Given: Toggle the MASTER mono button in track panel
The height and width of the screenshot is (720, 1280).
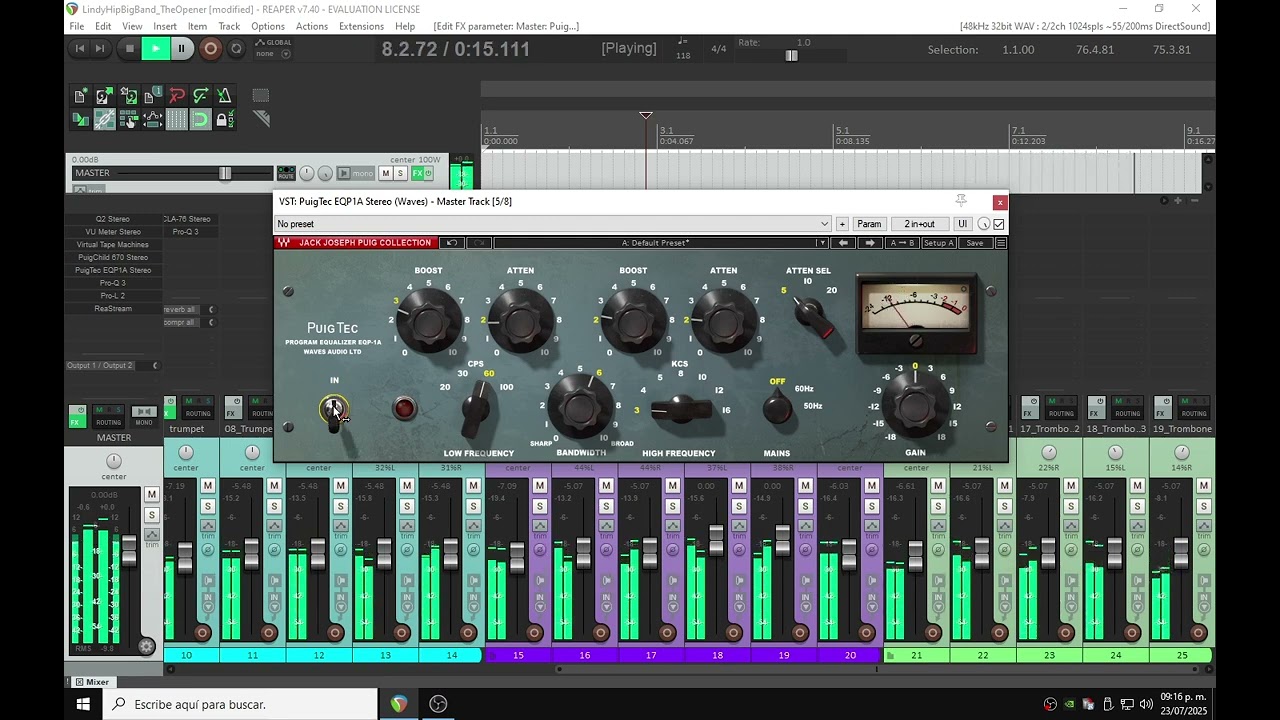Looking at the screenshot, I should [x=355, y=173].
